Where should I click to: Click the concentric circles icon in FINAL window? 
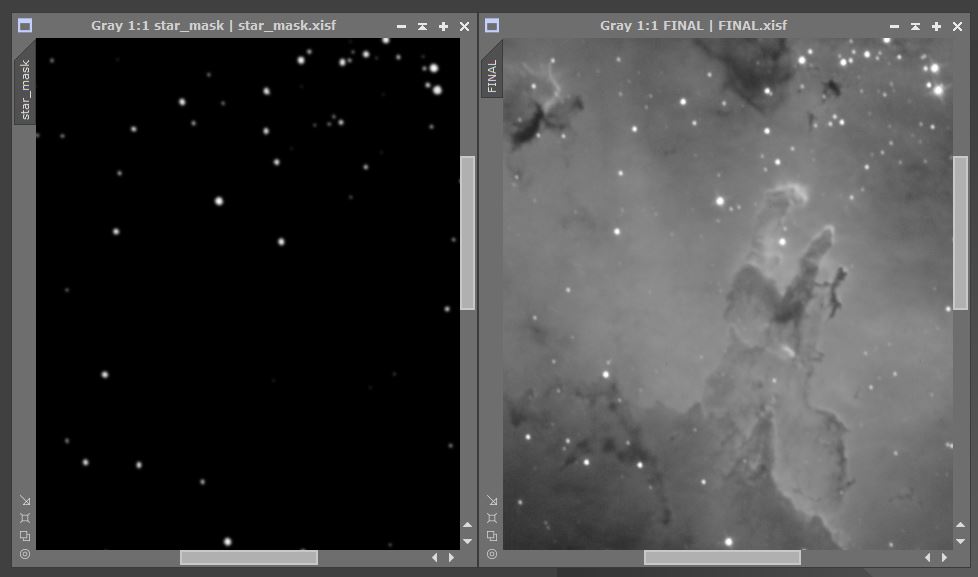point(492,554)
